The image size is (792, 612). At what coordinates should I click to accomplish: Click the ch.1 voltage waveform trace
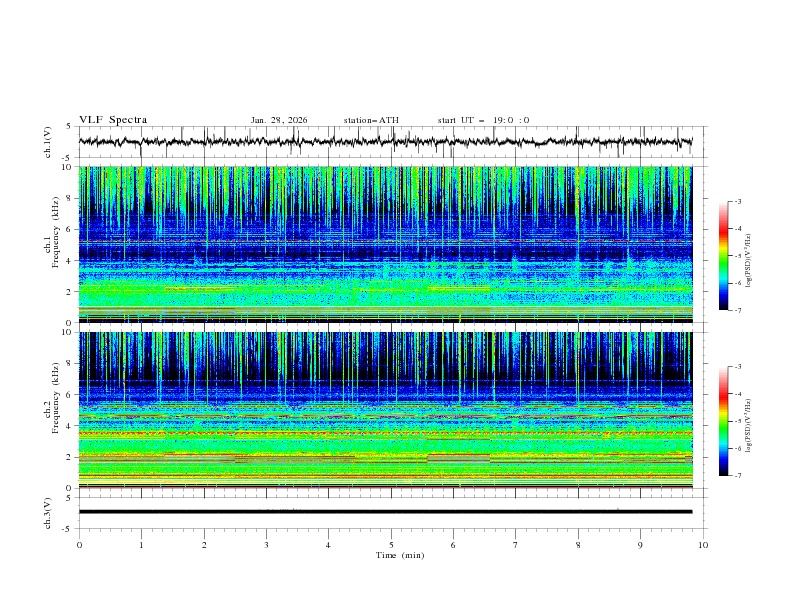pos(385,141)
